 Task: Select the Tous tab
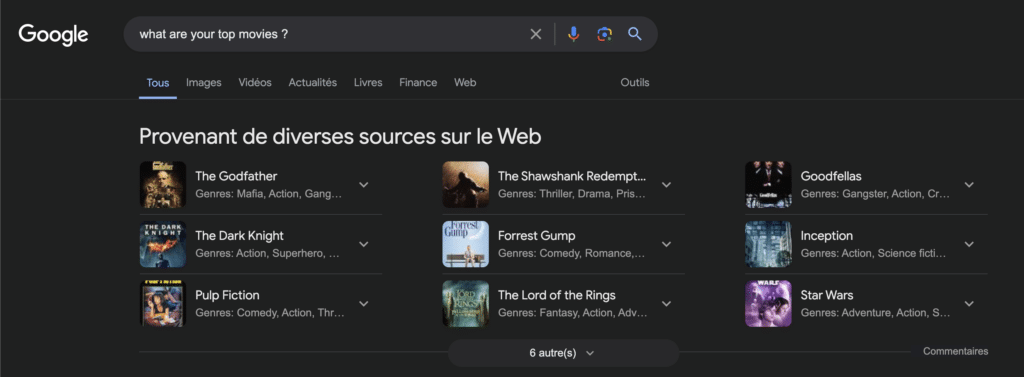click(x=157, y=83)
